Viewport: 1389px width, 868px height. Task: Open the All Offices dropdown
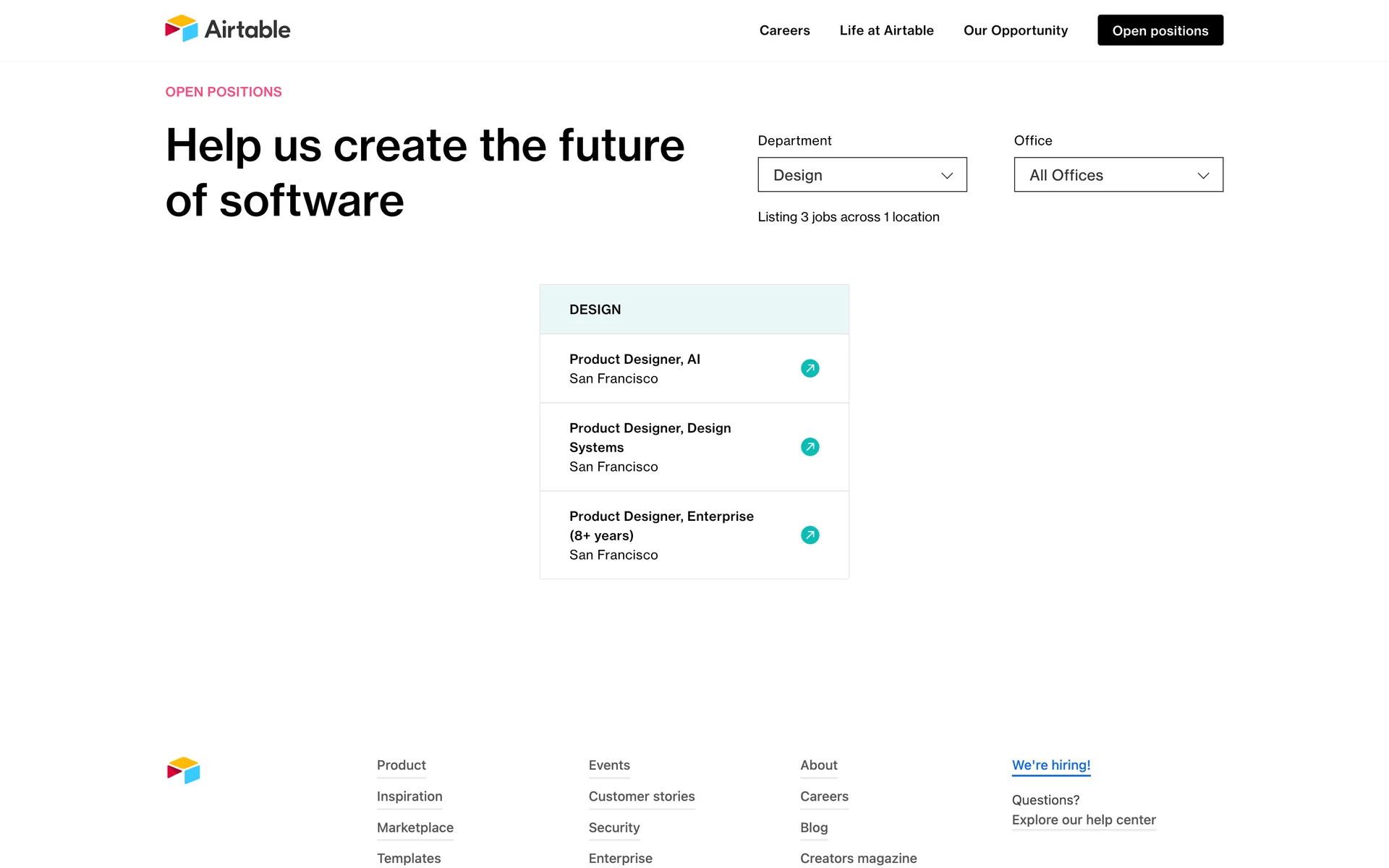point(1118,175)
